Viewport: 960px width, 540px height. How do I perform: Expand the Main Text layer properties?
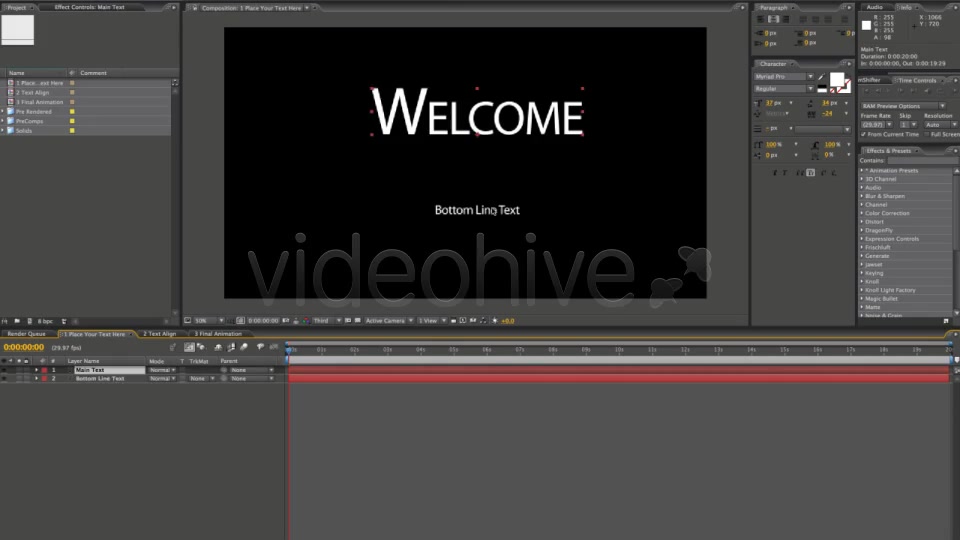36,370
